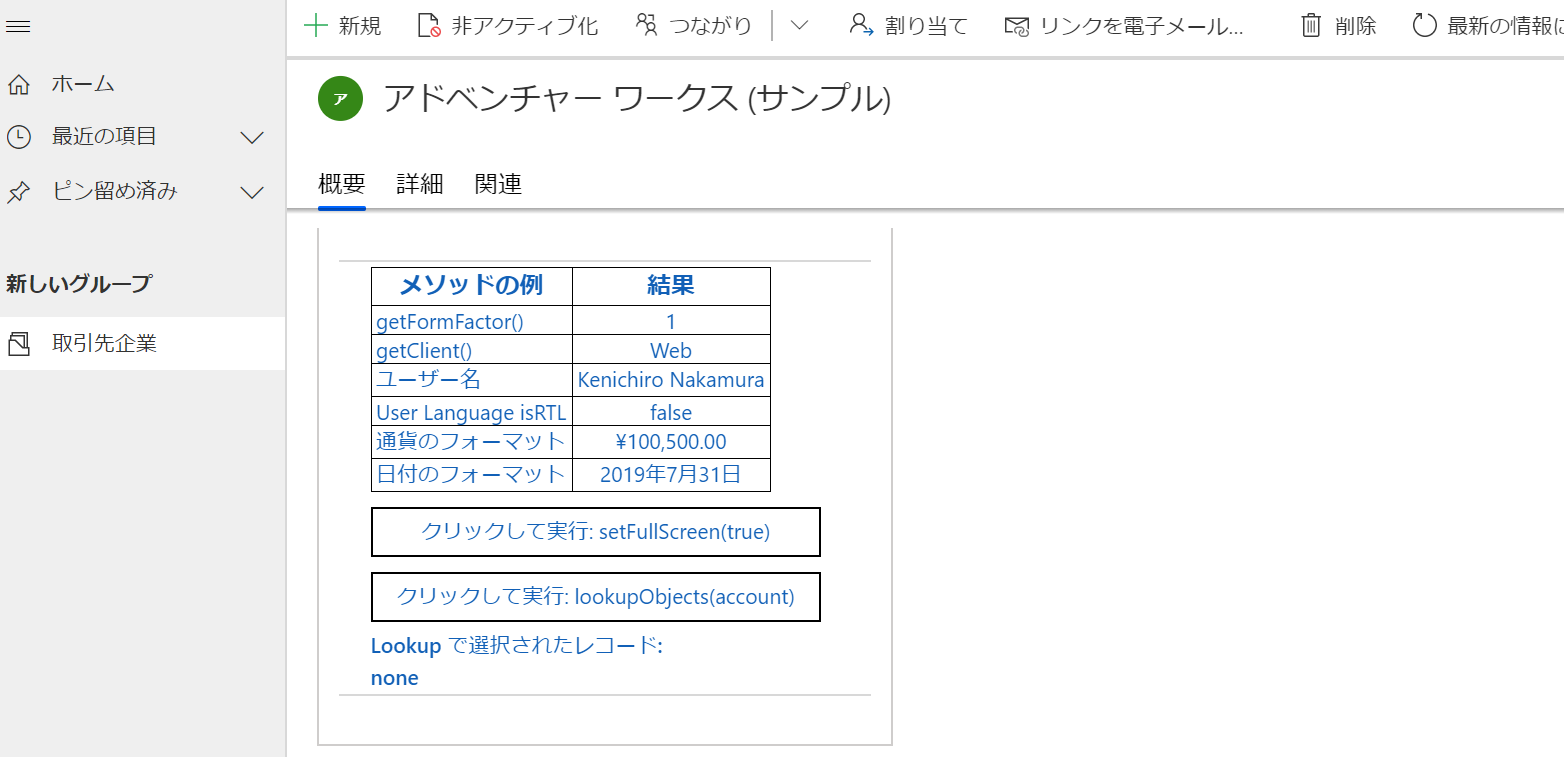Screen dimensions: 1564x757
Task: Click the ユーザー名 cell
Action: [x=472, y=380]
